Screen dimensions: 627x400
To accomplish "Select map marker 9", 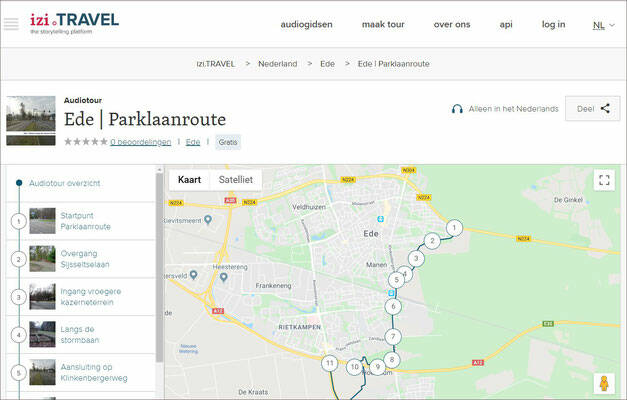I will click(x=377, y=367).
